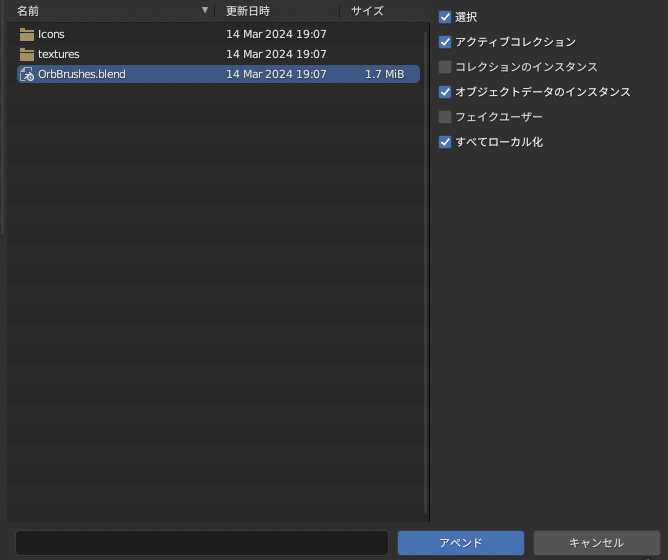Select the OrbBrushes.blend file name
The height and width of the screenshot is (560, 668).
click(82, 74)
